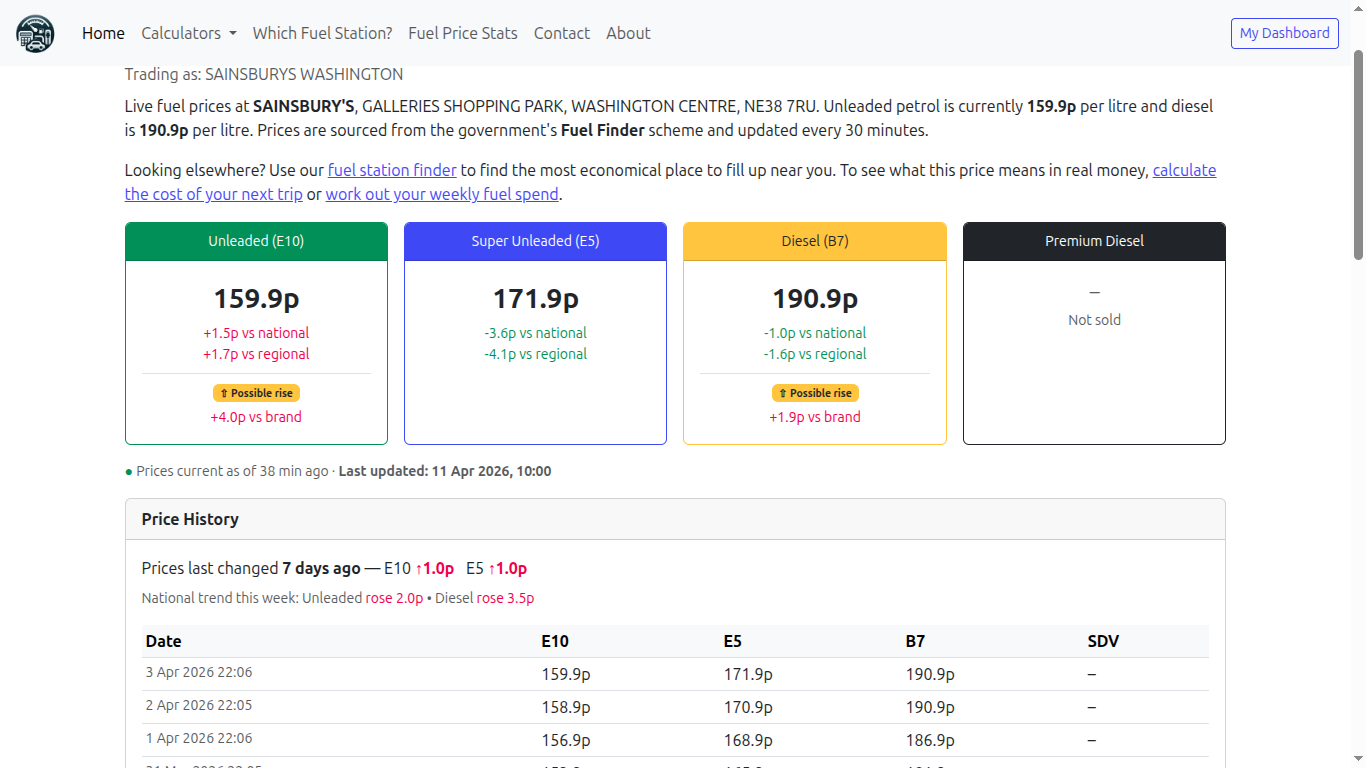
Task: Expand the Calculators dropdown menu
Action: [x=189, y=33]
